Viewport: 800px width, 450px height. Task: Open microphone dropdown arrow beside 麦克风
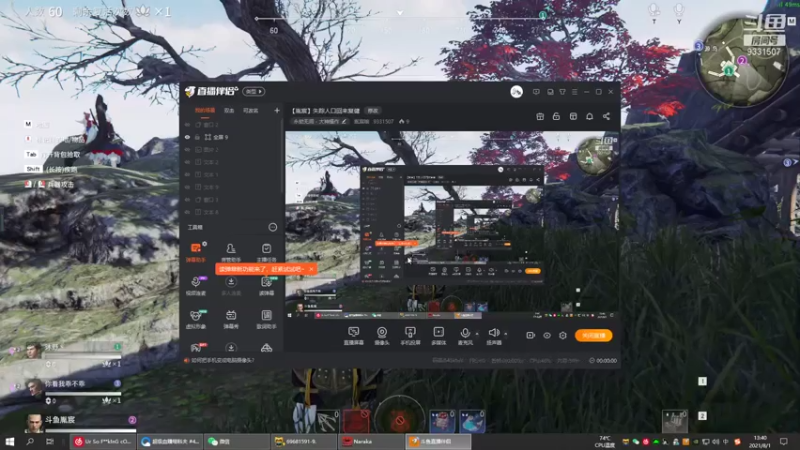point(477,334)
